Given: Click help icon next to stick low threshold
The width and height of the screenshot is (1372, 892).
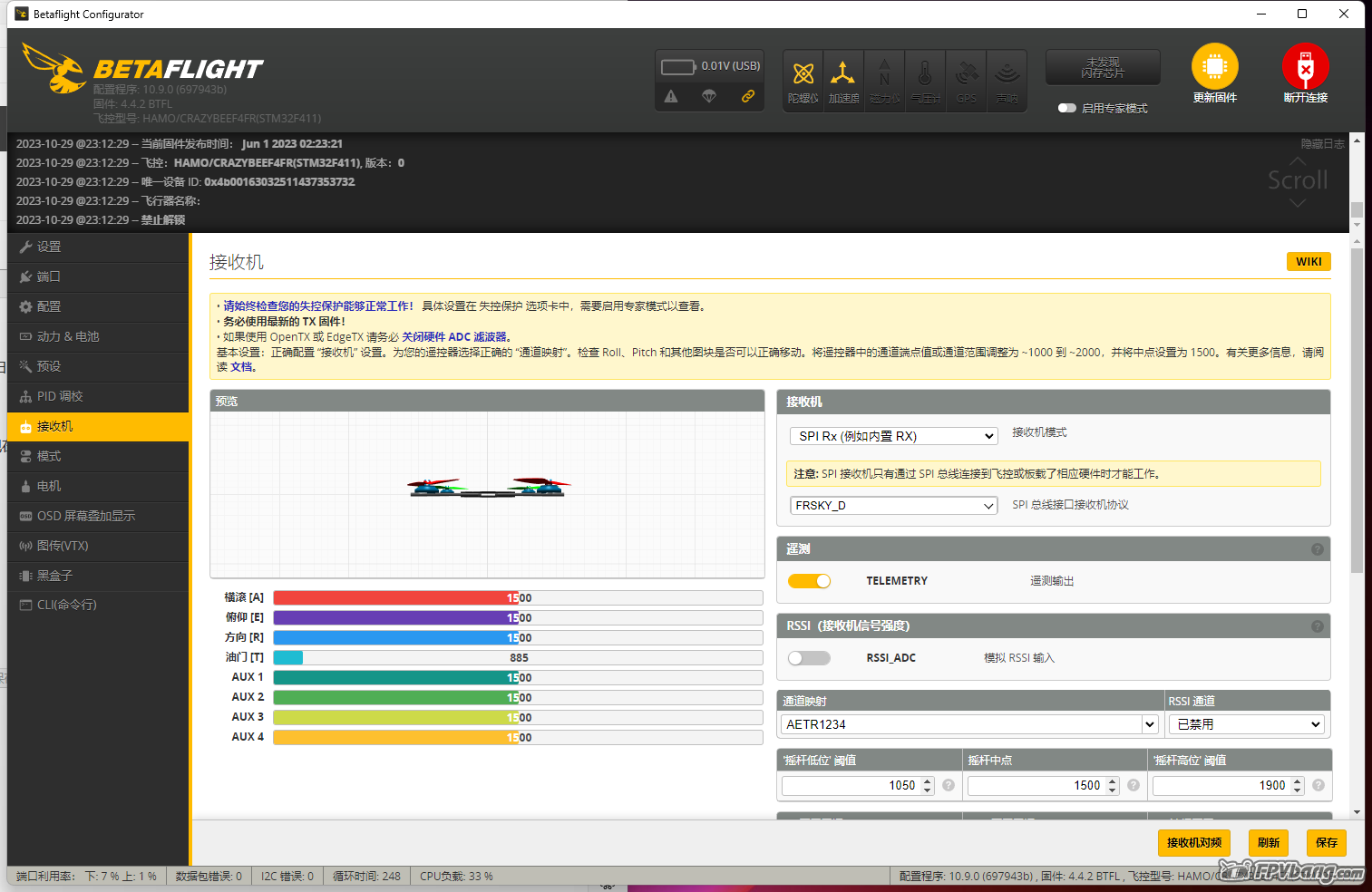Looking at the screenshot, I should [x=949, y=786].
